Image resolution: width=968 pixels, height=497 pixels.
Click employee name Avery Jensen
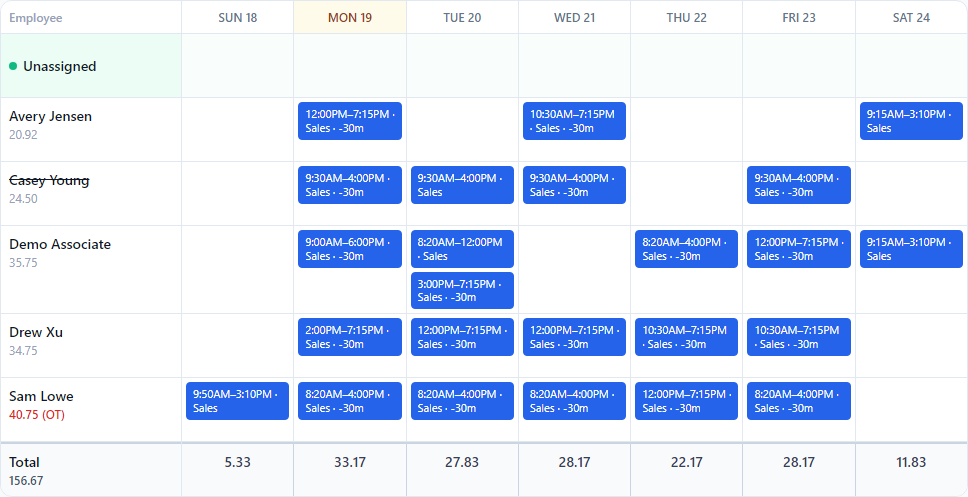[51, 116]
